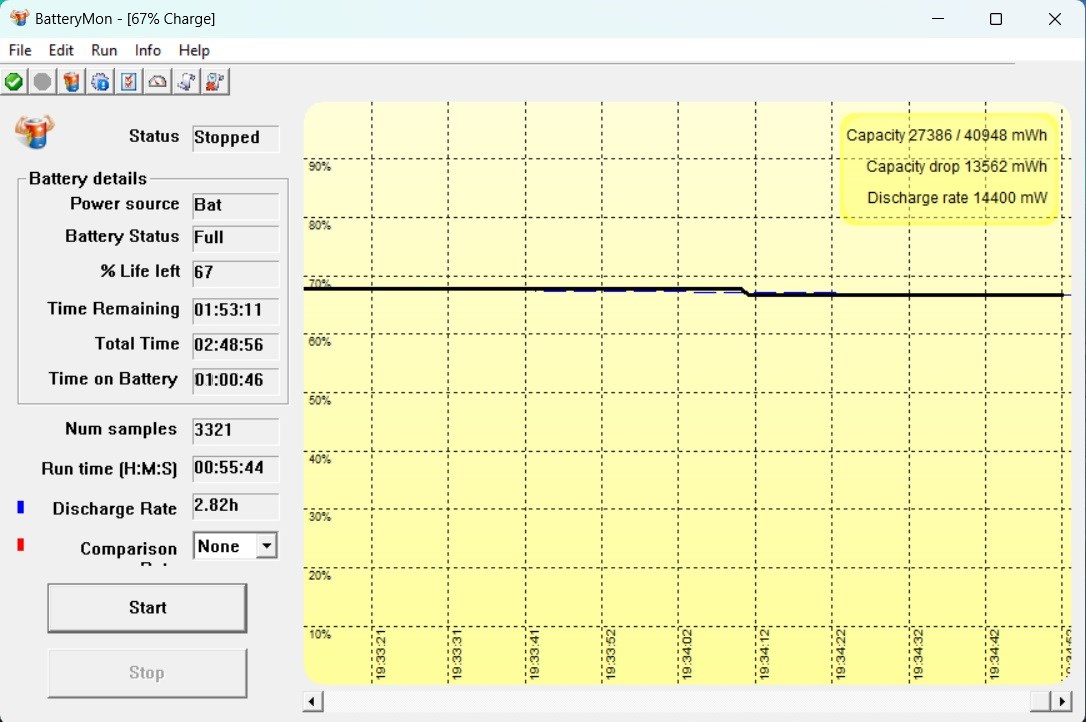This screenshot has width=1086, height=722.
Task: Click the Start button
Action: pyautogui.click(x=147, y=608)
